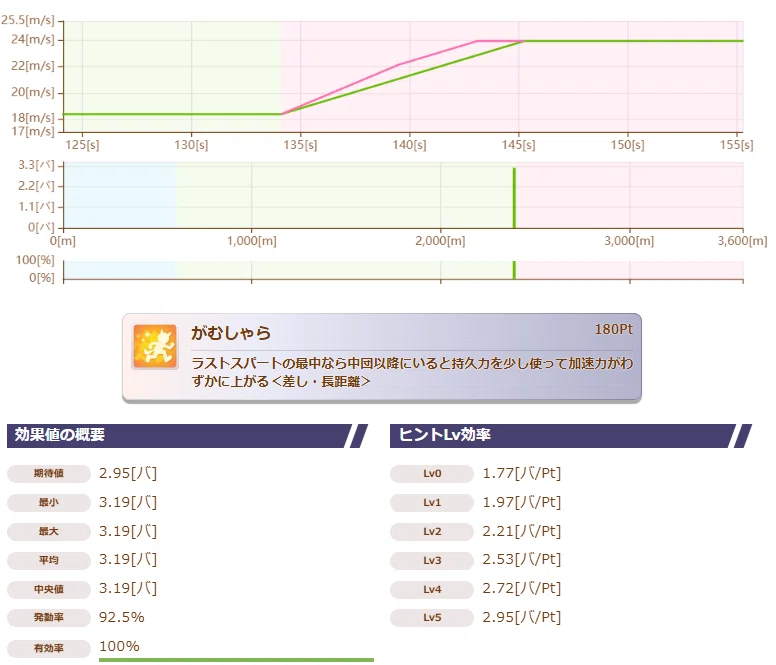Select the がむしゃら skill name
Image resolution: width=776 pixels, height=665 pixels.
click(x=231, y=332)
